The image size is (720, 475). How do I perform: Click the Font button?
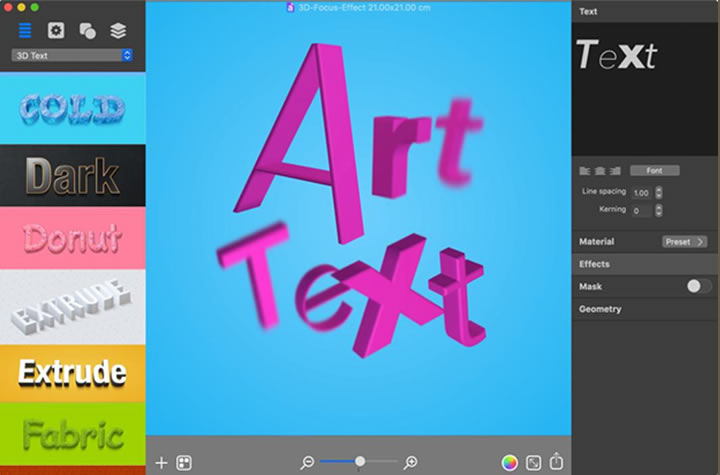(655, 170)
